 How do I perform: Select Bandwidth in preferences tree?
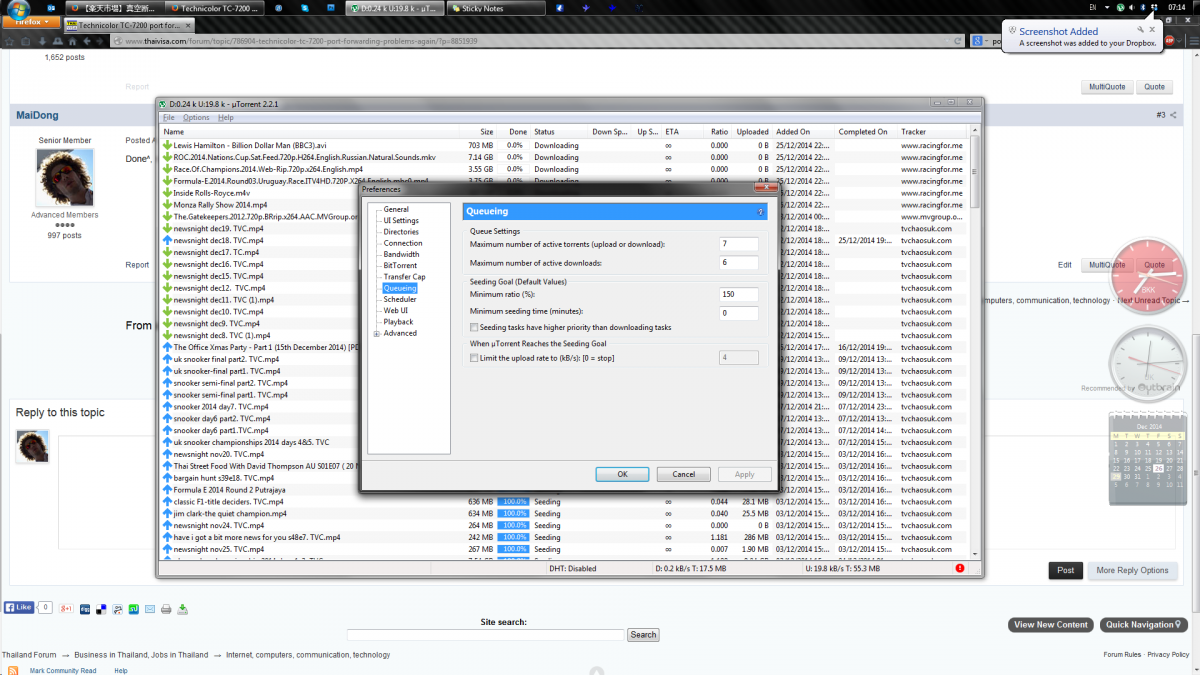pyautogui.click(x=401, y=254)
